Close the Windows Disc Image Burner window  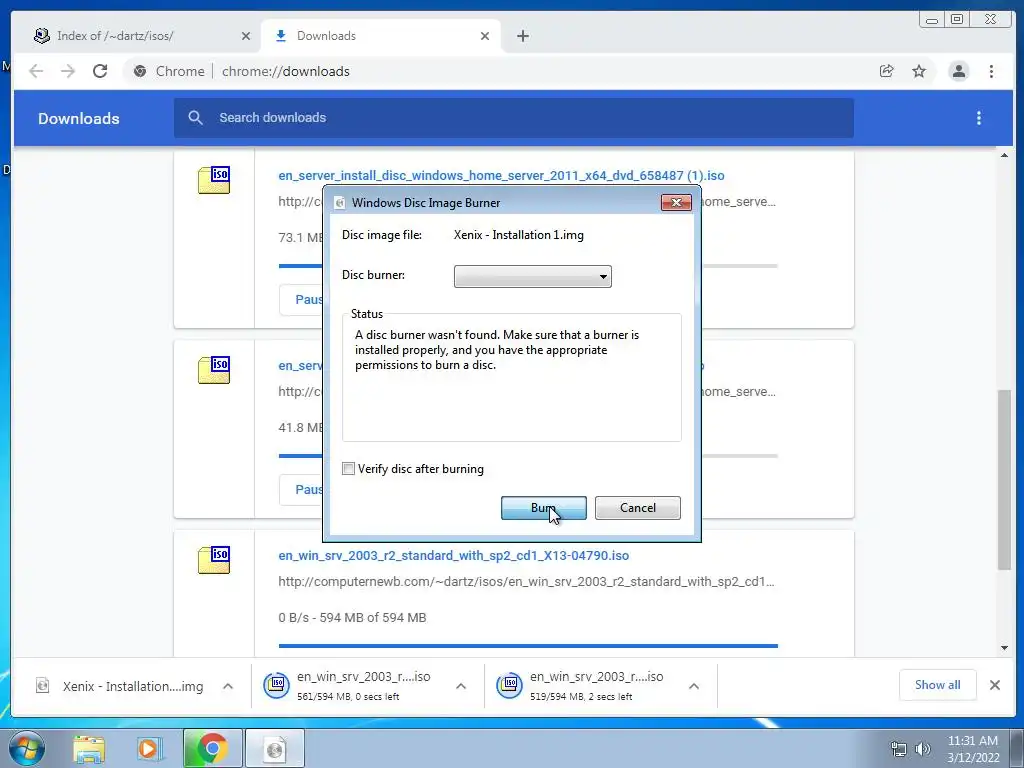click(x=676, y=202)
